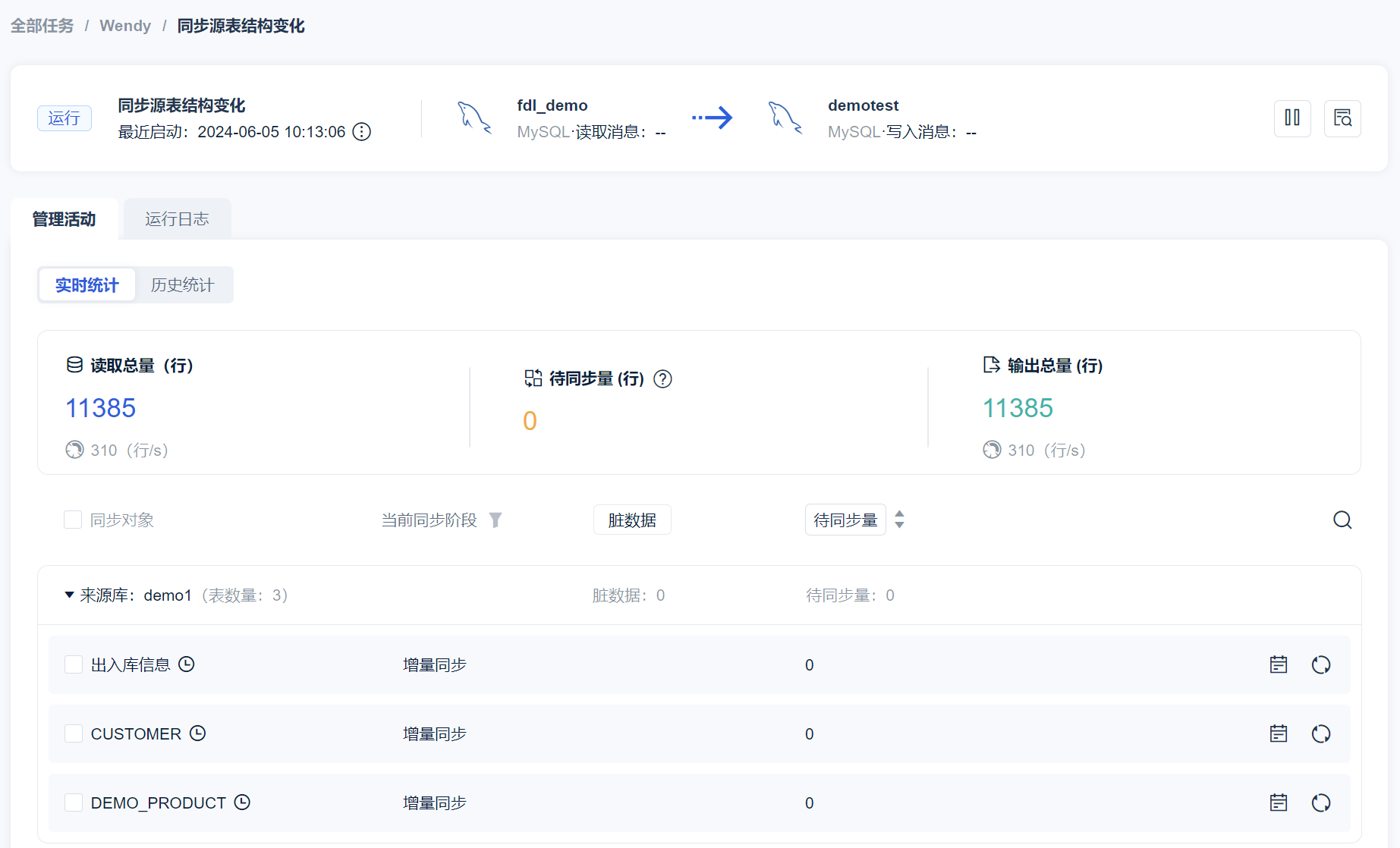Click the 待同步量 pending icon

coord(533,378)
